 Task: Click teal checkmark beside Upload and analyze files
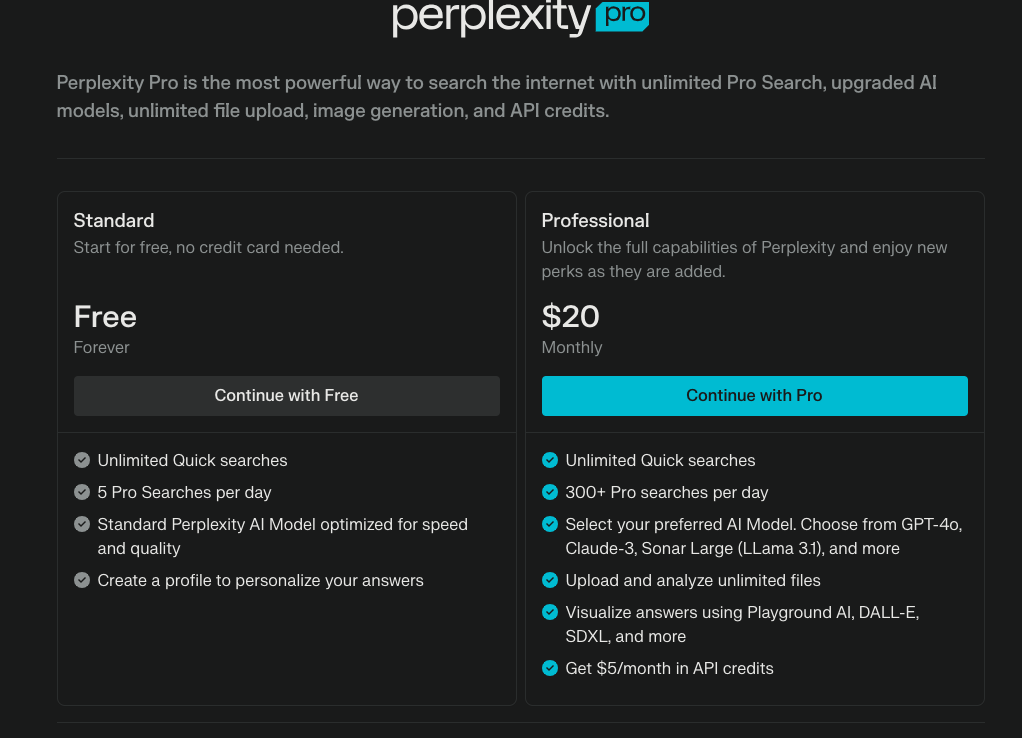549,580
